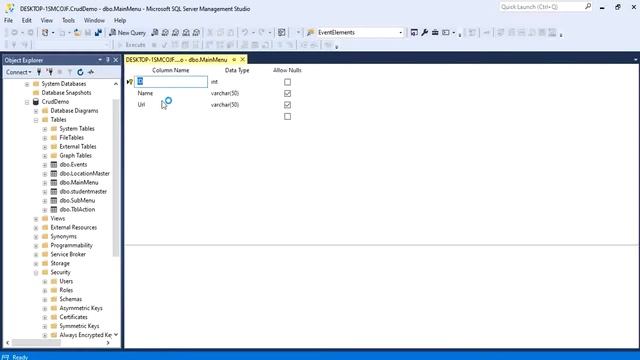Open the Toolbox briefcase icon

click(x=435, y=33)
